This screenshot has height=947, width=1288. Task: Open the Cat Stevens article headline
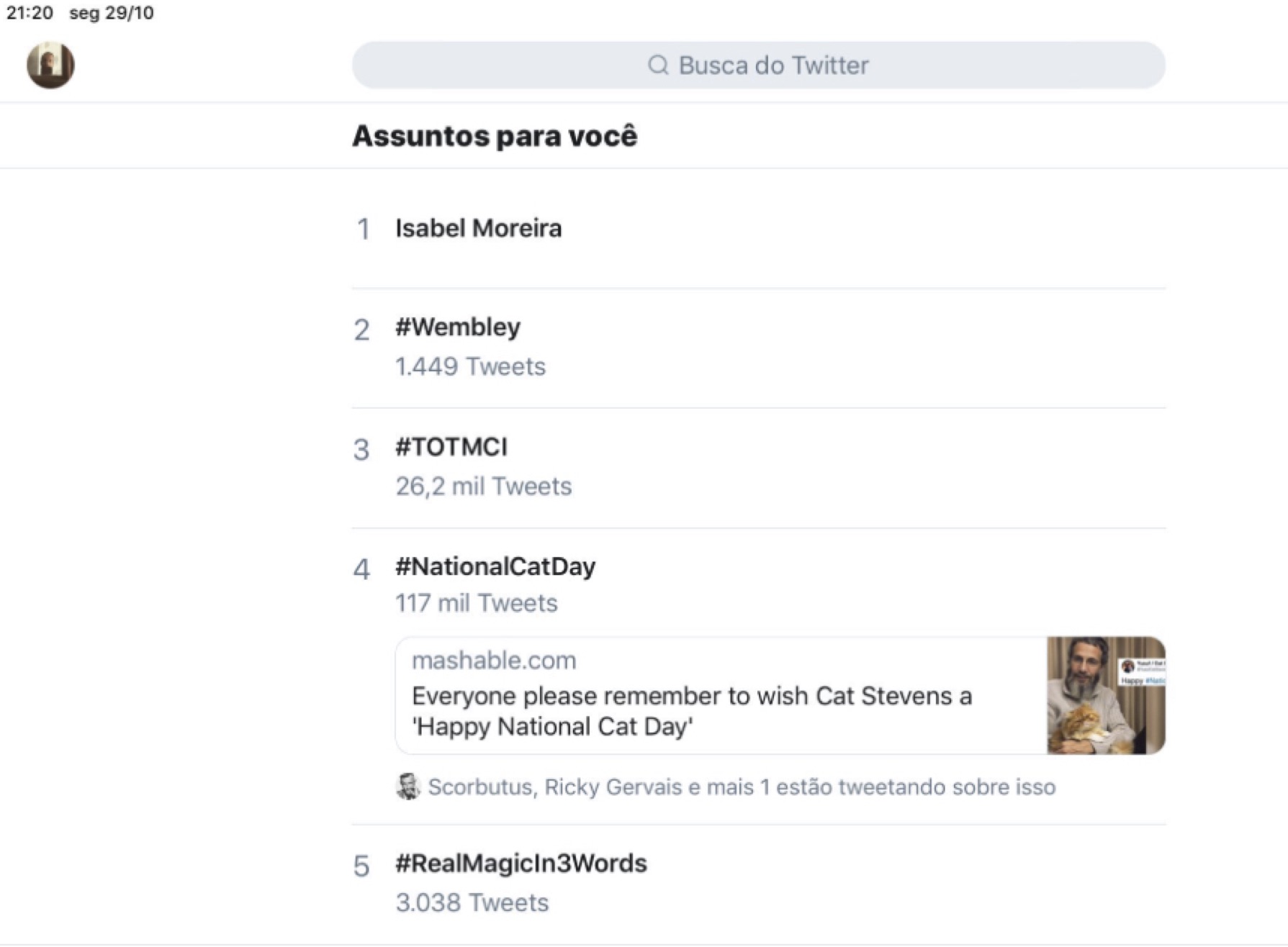(x=691, y=711)
